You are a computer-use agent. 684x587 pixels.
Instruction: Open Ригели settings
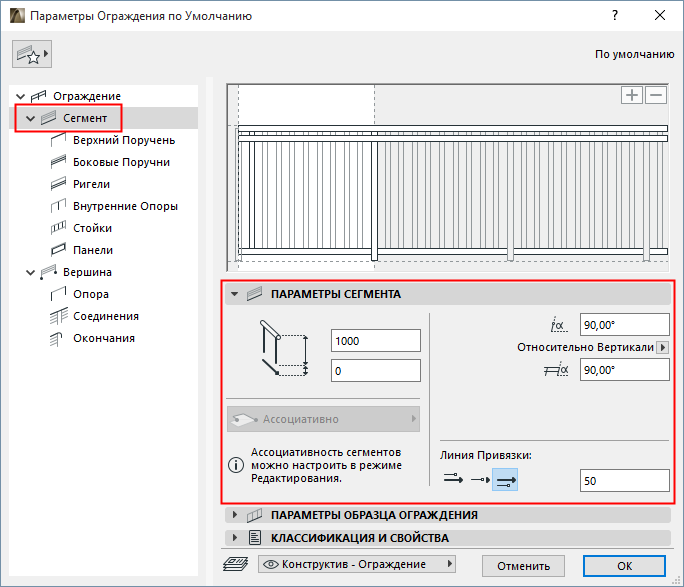[x=91, y=184]
